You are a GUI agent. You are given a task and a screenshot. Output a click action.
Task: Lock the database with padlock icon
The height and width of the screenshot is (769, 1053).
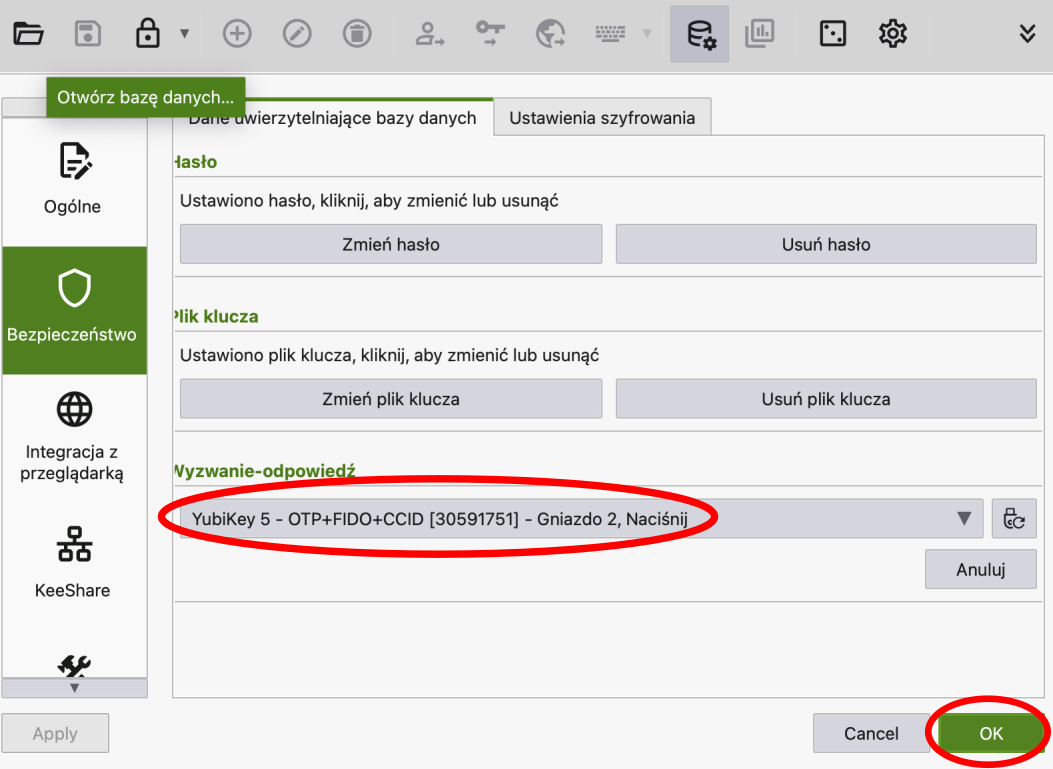(x=148, y=34)
